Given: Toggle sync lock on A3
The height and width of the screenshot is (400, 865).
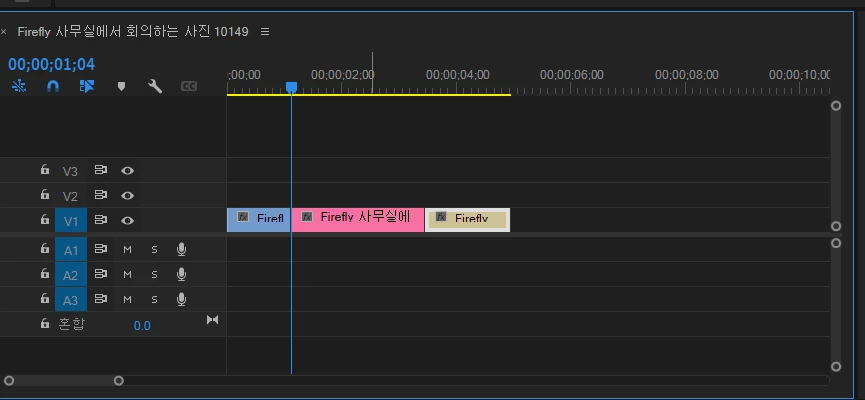Looking at the screenshot, I should tap(100, 298).
